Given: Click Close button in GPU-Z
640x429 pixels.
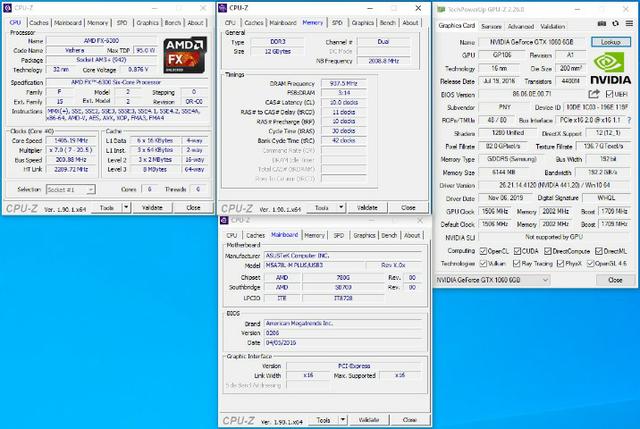Looking at the screenshot, I should 615,280.
